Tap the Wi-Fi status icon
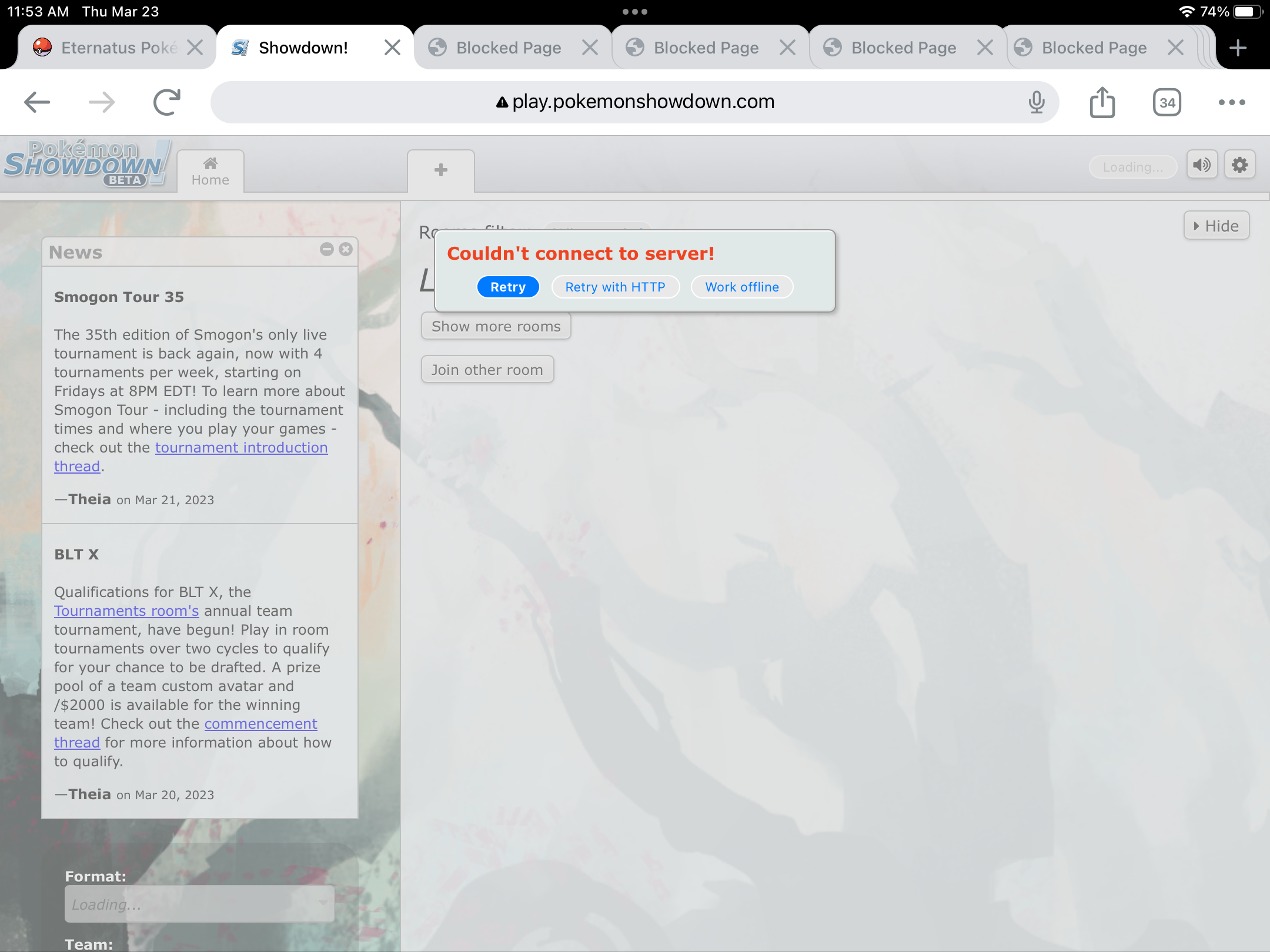This screenshot has height=952, width=1270. click(1187, 12)
